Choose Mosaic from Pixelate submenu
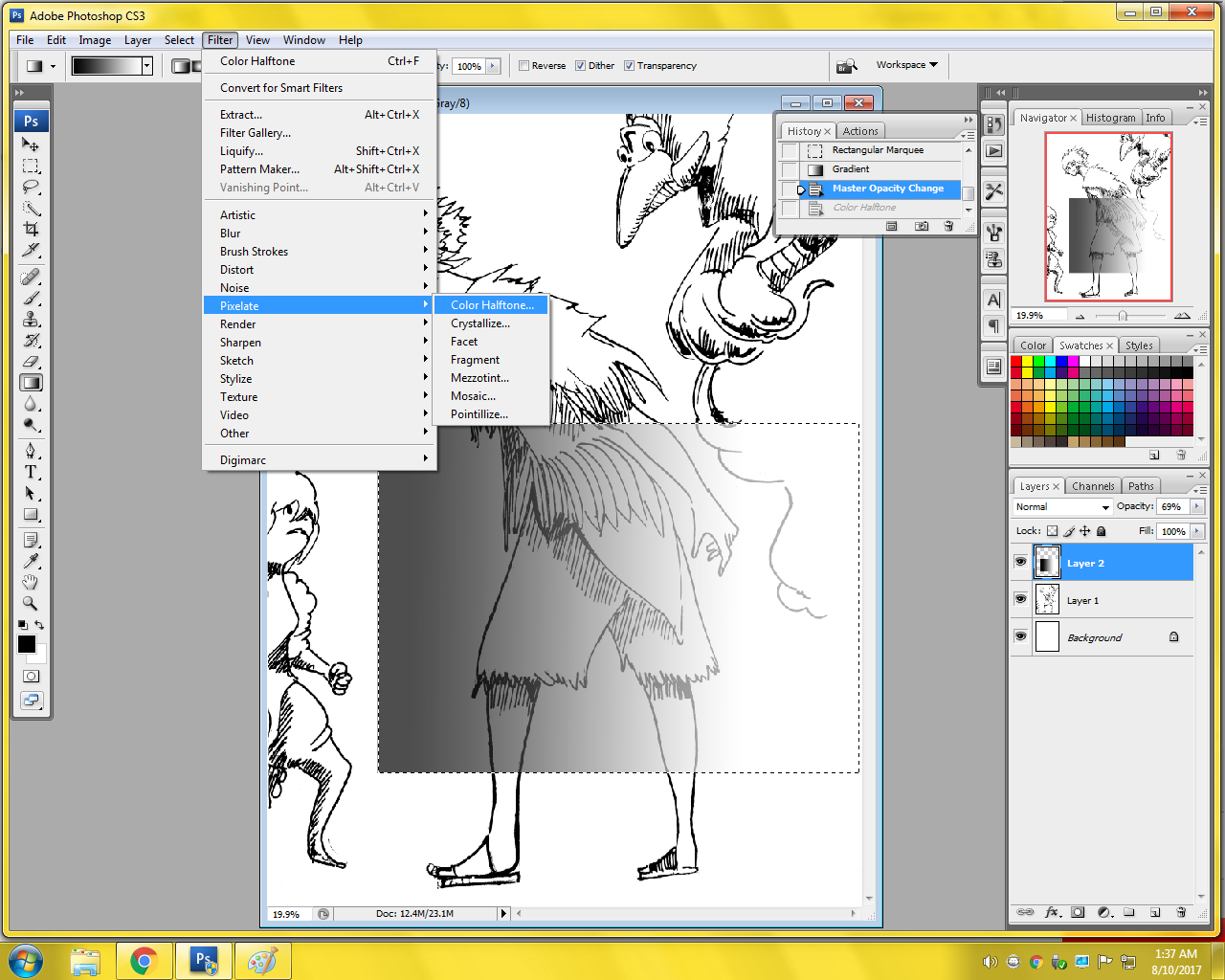 492,396
